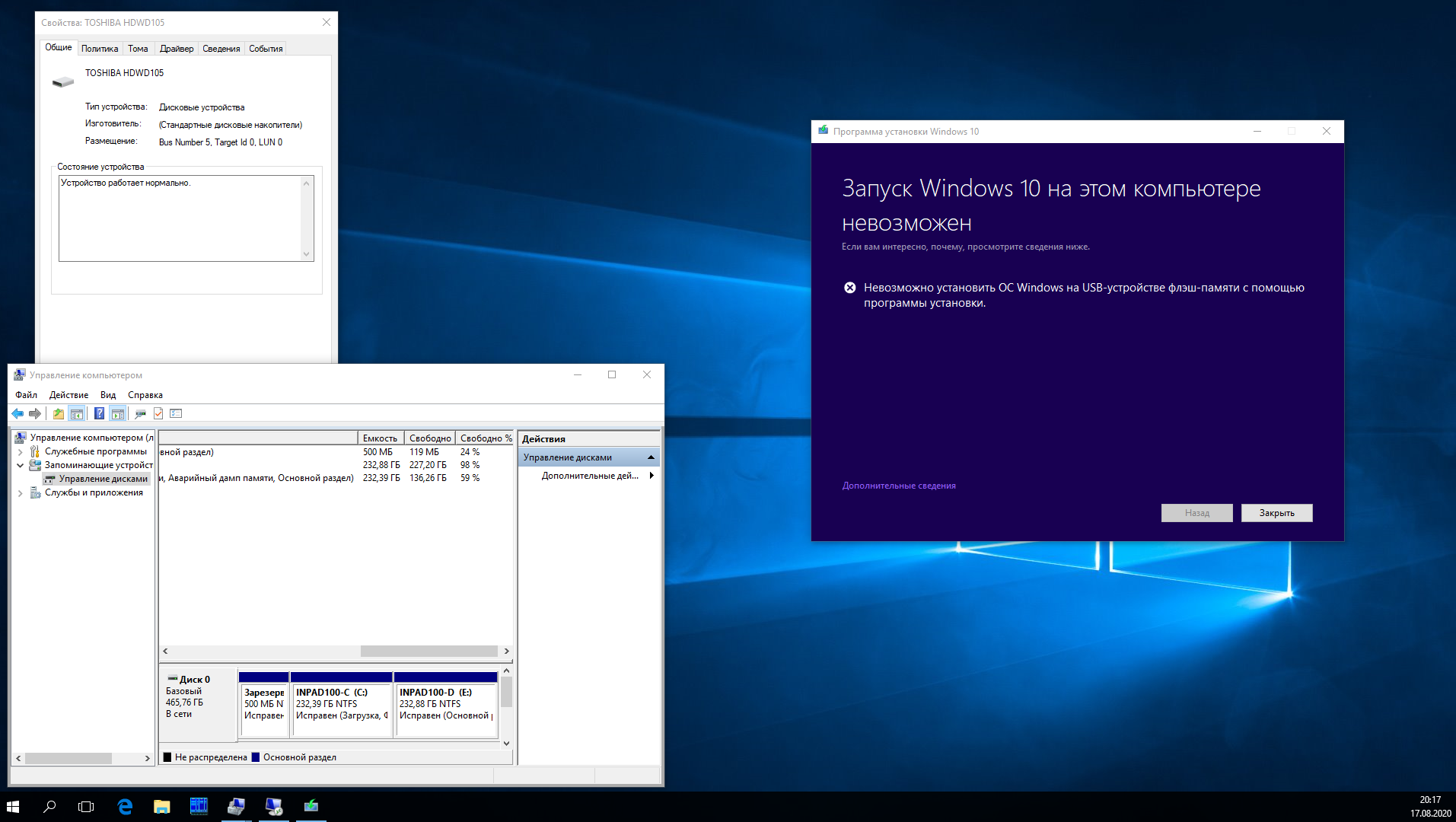This screenshot has width=1456, height=822.
Task: Switch to the События tab
Action: 266,49
